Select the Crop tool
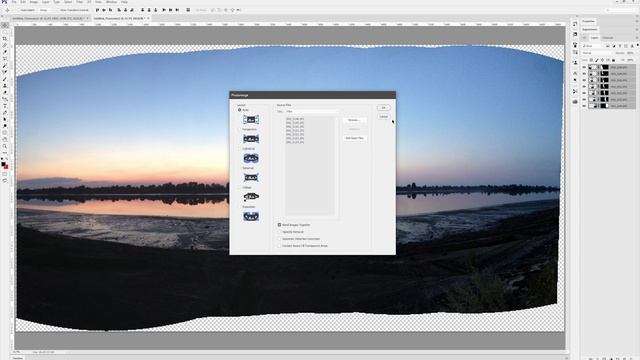This screenshot has height=360, width=640. pyautogui.click(x=5, y=38)
